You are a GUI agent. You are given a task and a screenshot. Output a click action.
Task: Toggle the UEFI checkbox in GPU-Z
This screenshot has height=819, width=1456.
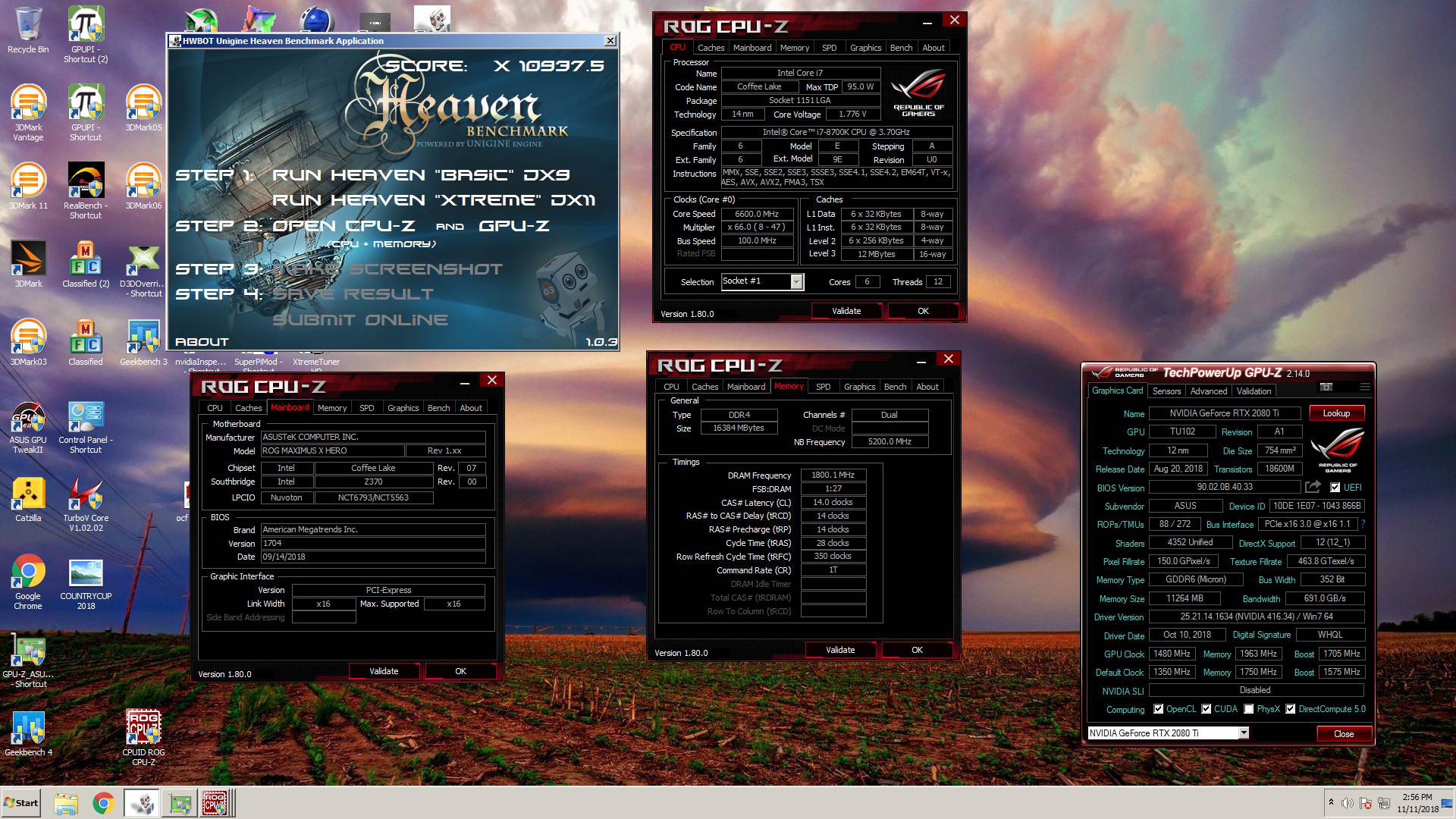1335,488
